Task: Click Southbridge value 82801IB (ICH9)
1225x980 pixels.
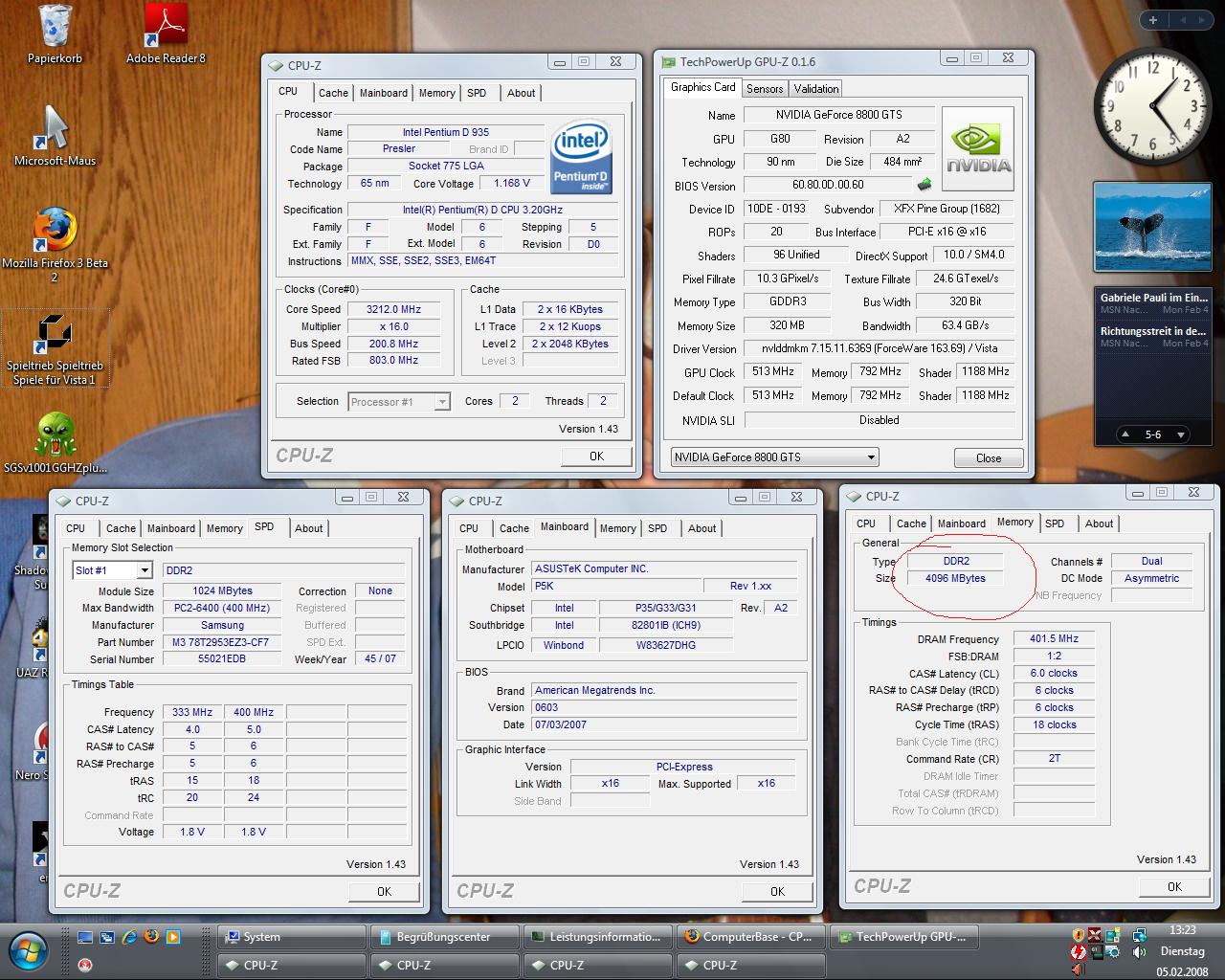Action: [667, 625]
